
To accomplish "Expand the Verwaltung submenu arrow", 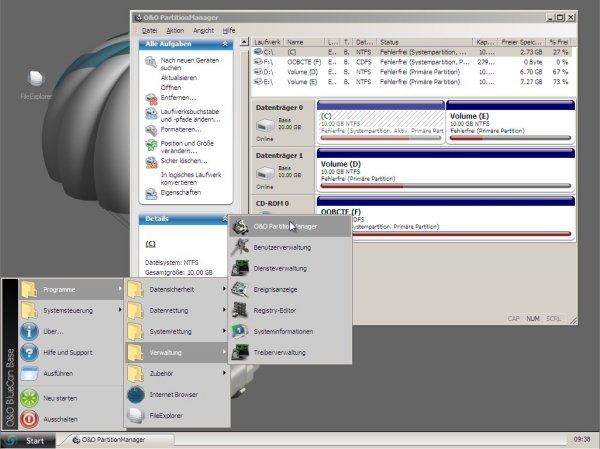I will coord(224,352).
